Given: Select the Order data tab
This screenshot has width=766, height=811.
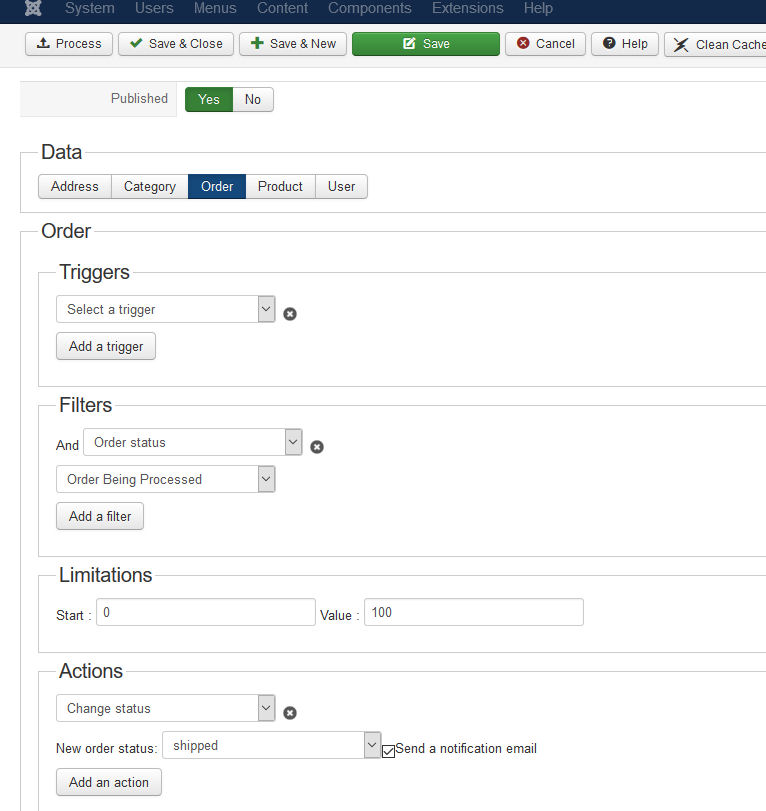Looking at the screenshot, I should (217, 187).
